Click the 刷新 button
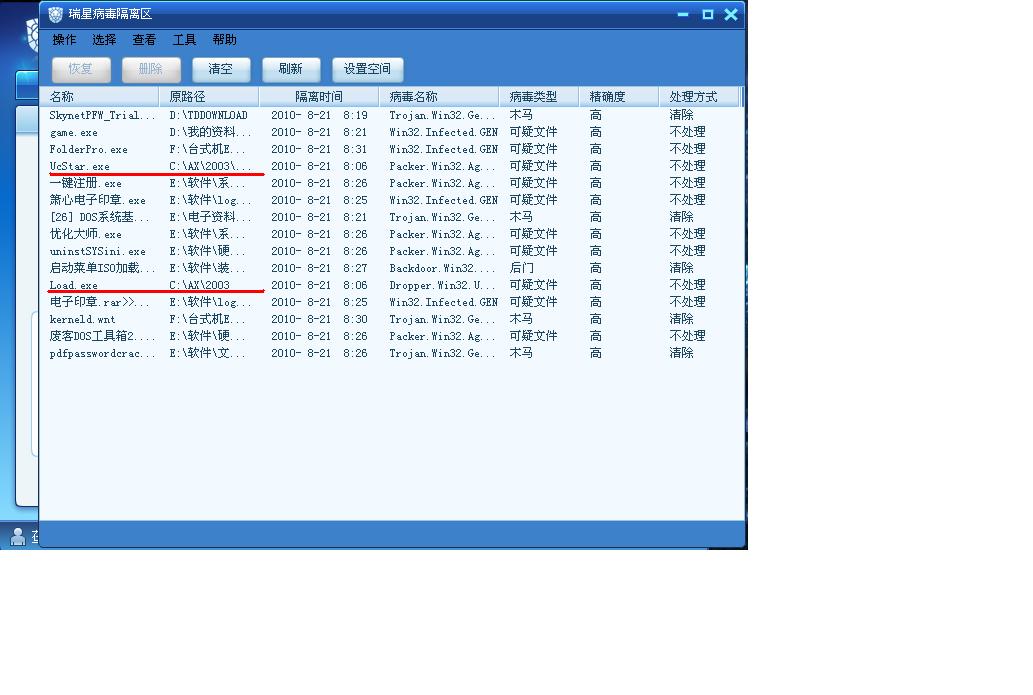The width and height of the screenshot is (1033, 695). 291,69
